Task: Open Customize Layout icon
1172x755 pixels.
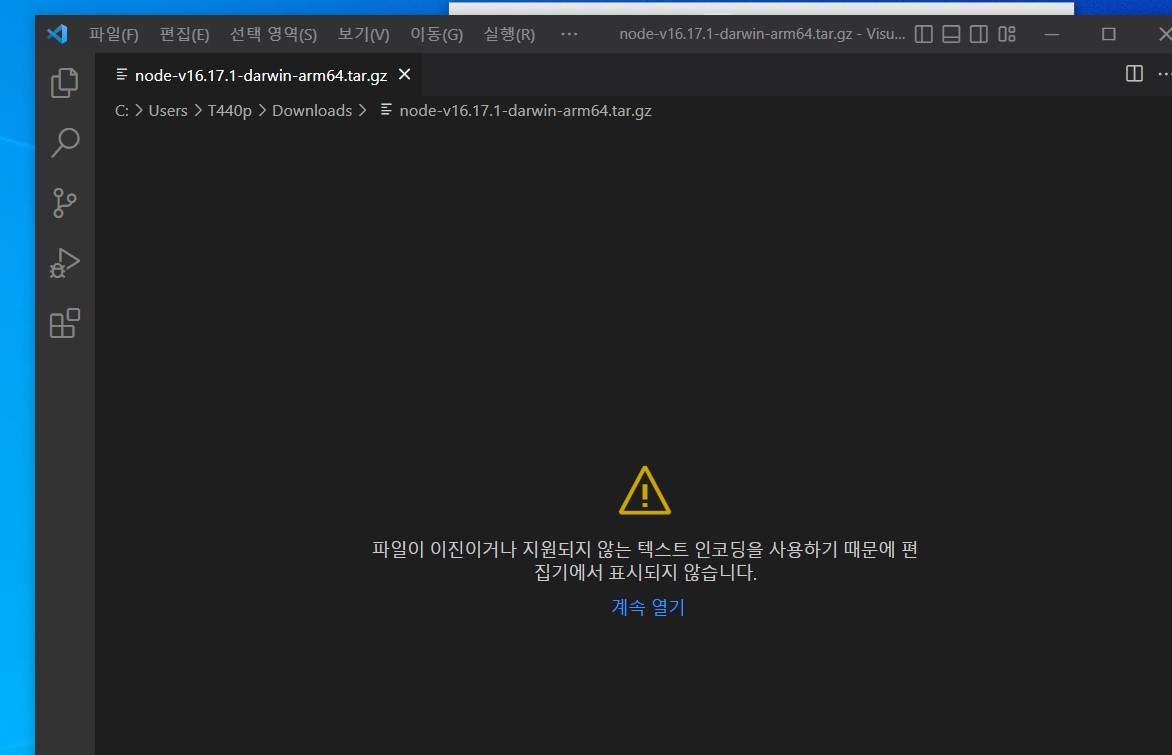Action: tap(1007, 34)
